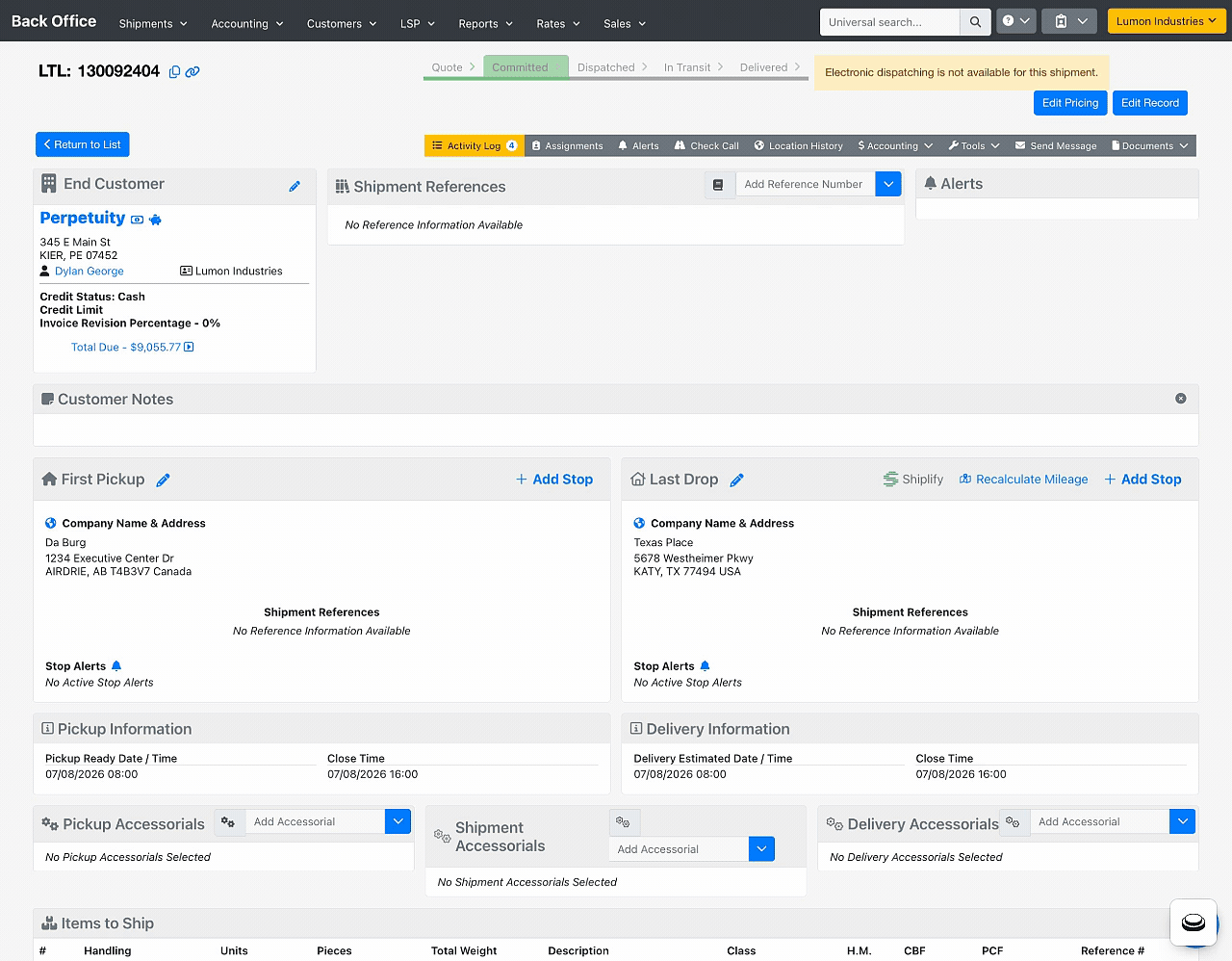Open the chat widget icon
The width and height of the screenshot is (1232, 961).
[1193, 922]
